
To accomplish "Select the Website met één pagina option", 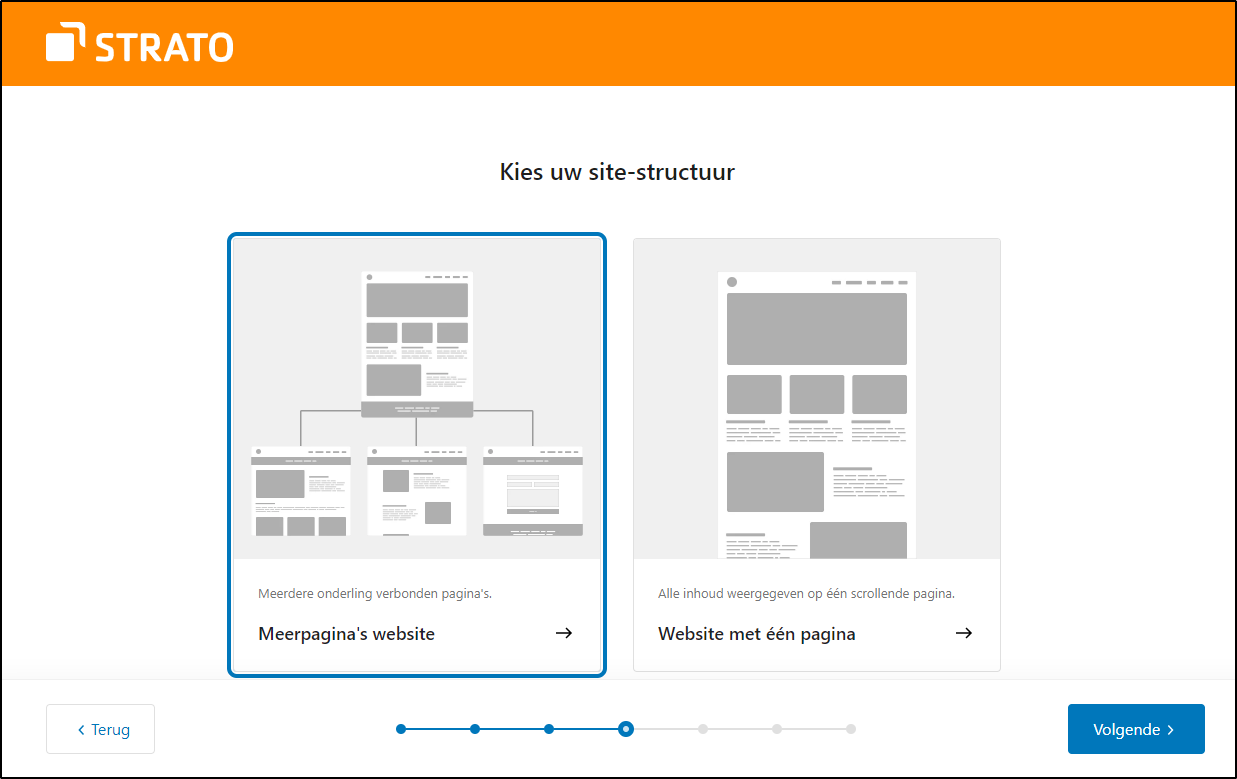I will [816, 453].
